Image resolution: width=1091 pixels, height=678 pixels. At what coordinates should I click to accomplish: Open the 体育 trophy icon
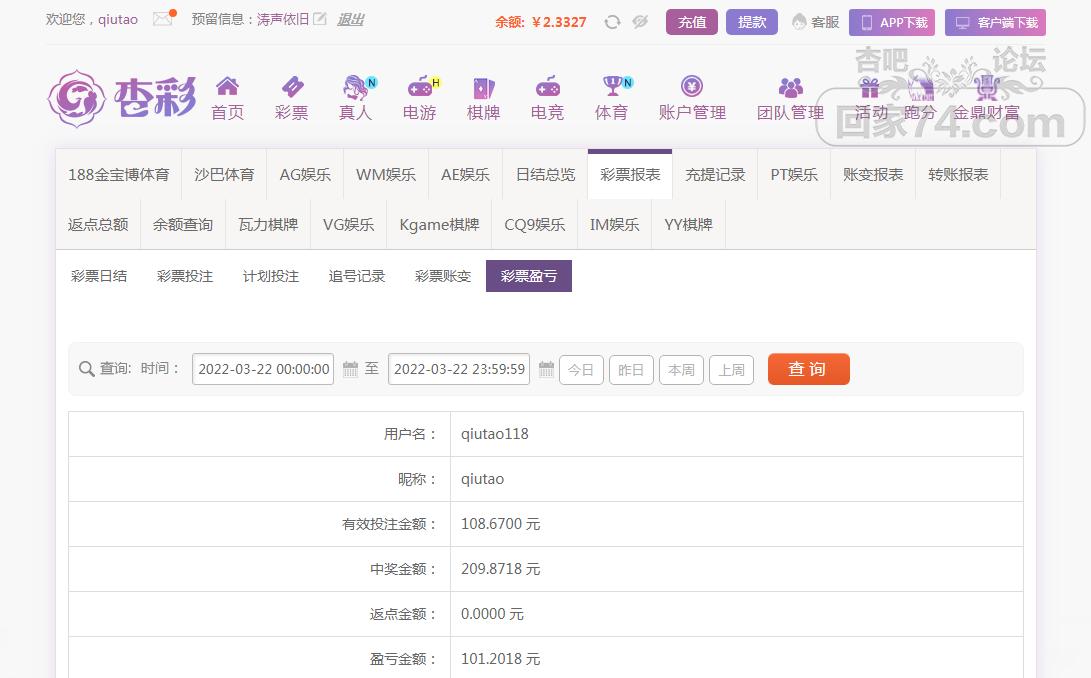click(x=611, y=87)
